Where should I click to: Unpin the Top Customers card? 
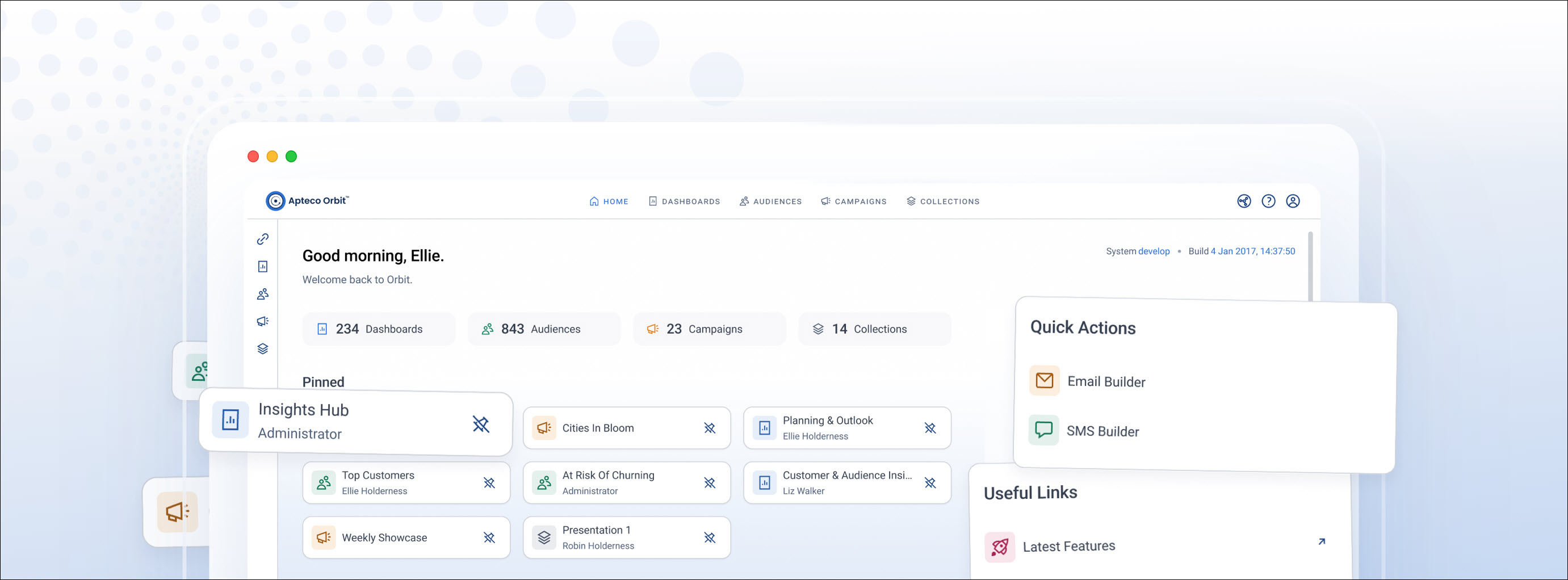click(x=489, y=483)
